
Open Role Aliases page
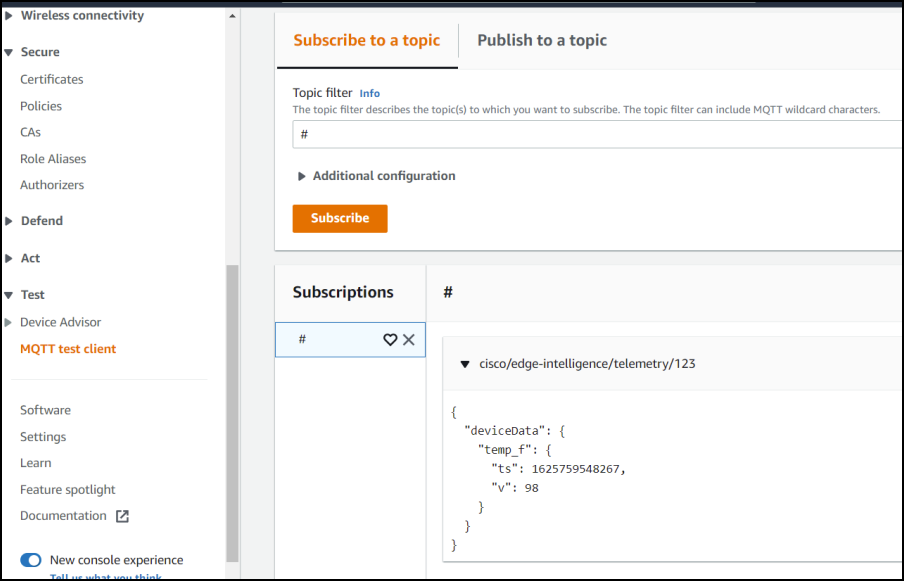click(x=53, y=159)
